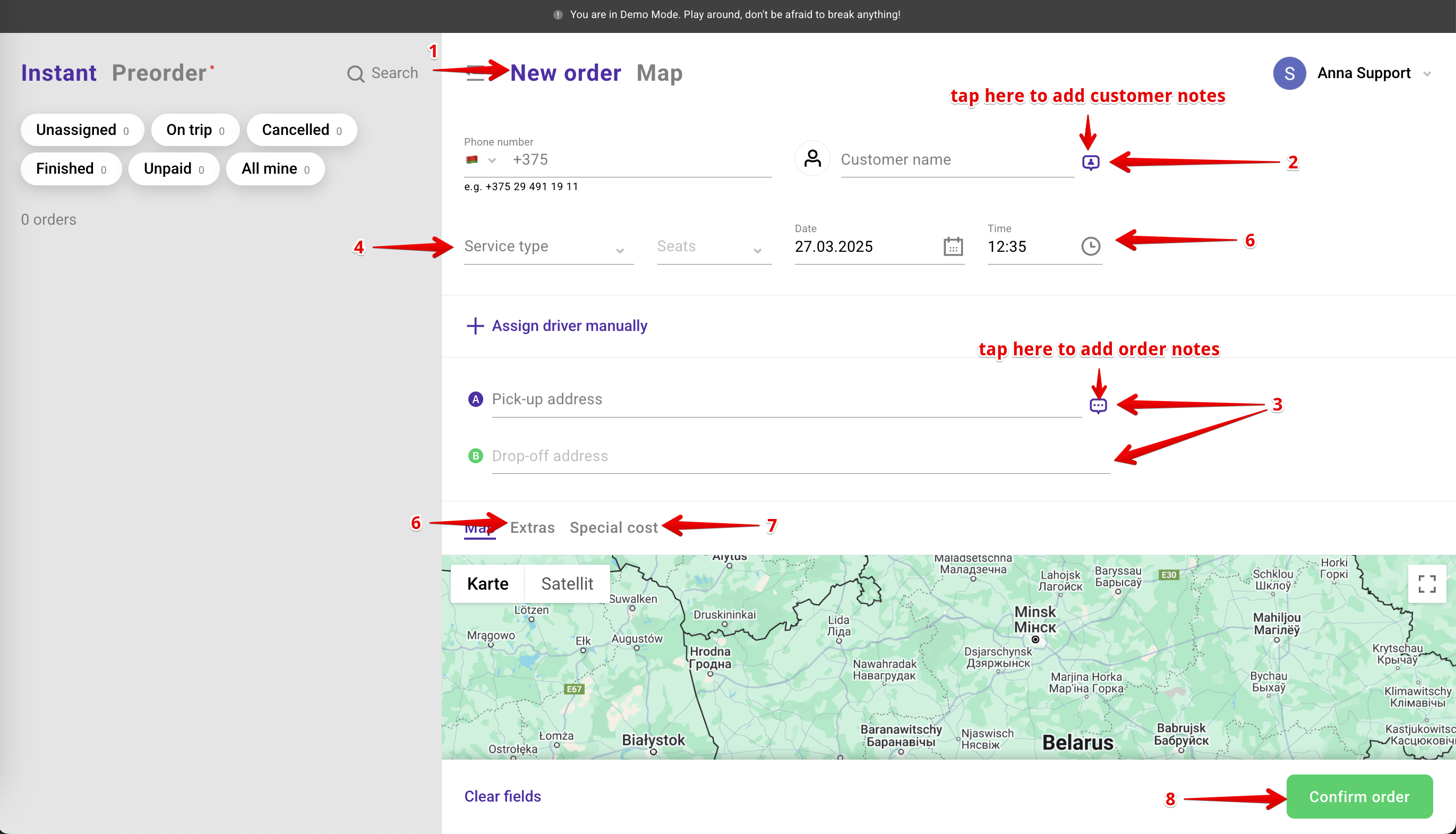The width and height of the screenshot is (1456, 834).
Task: Switch to the Preorder tab
Action: (x=159, y=73)
